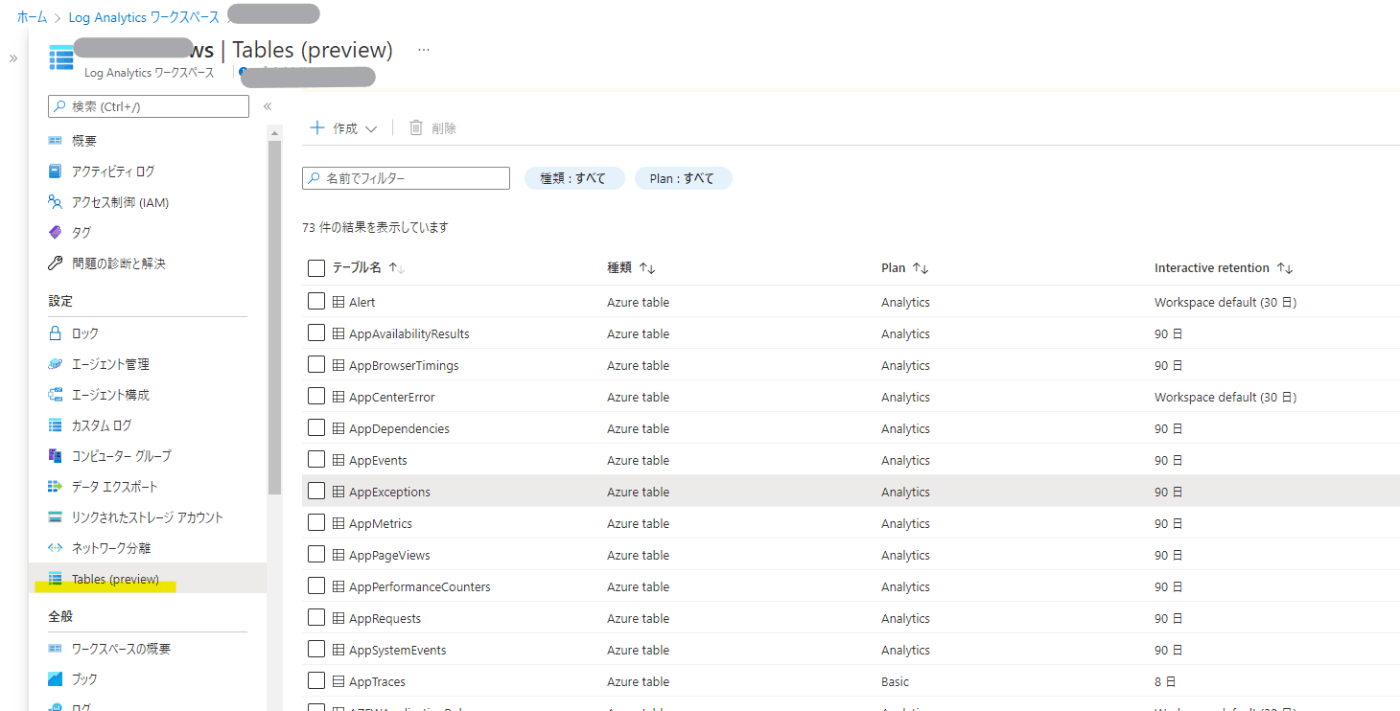Click table grid icon beside AppTraces
Image resolution: width=1400 pixels, height=711 pixels.
click(339, 681)
